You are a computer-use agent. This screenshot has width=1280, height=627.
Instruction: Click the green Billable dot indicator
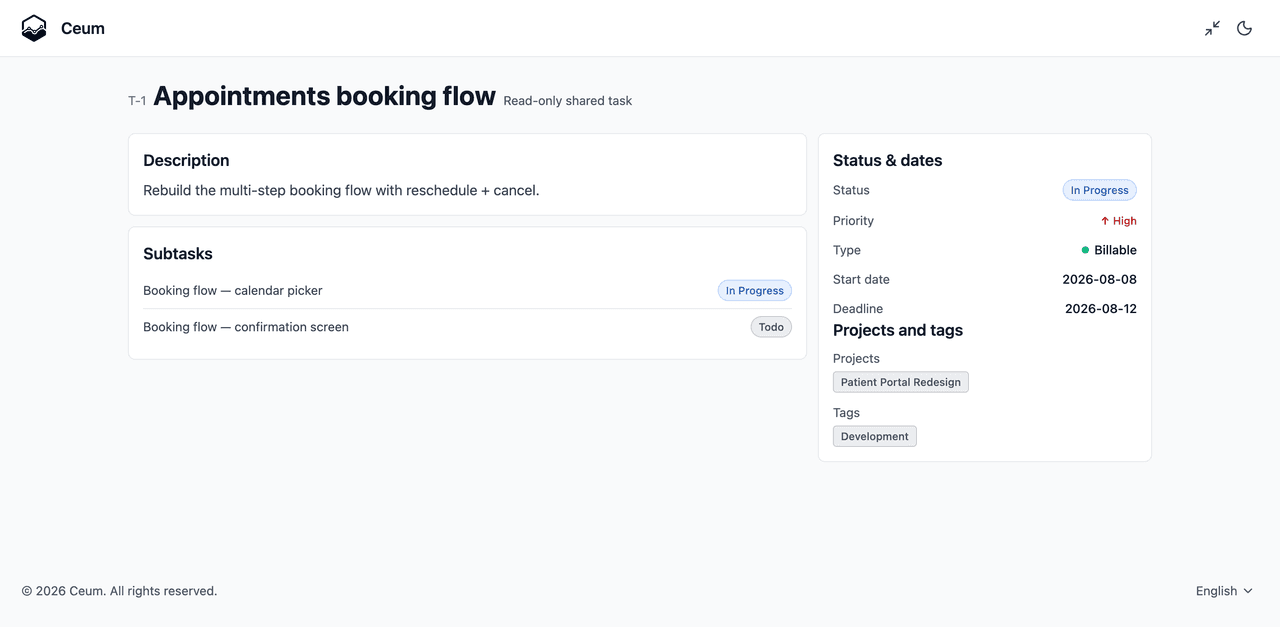(x=1085, y=250)
